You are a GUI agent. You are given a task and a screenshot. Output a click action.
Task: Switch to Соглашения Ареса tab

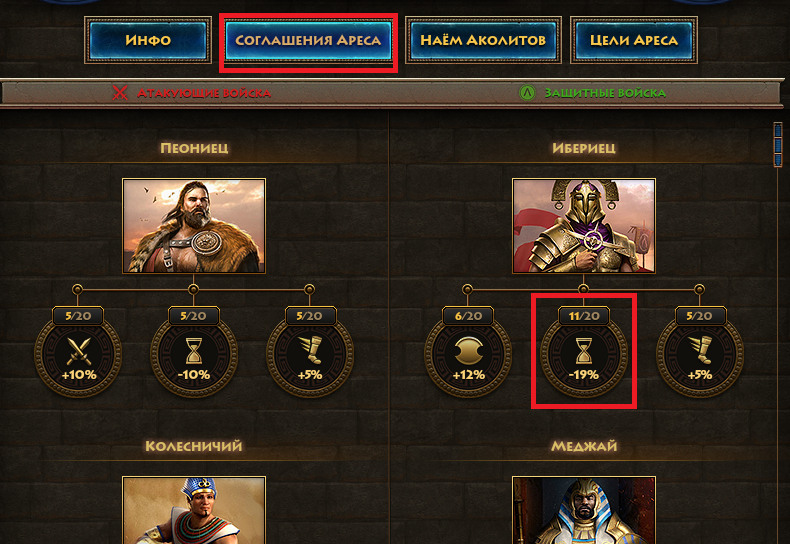tap(308, 40)
